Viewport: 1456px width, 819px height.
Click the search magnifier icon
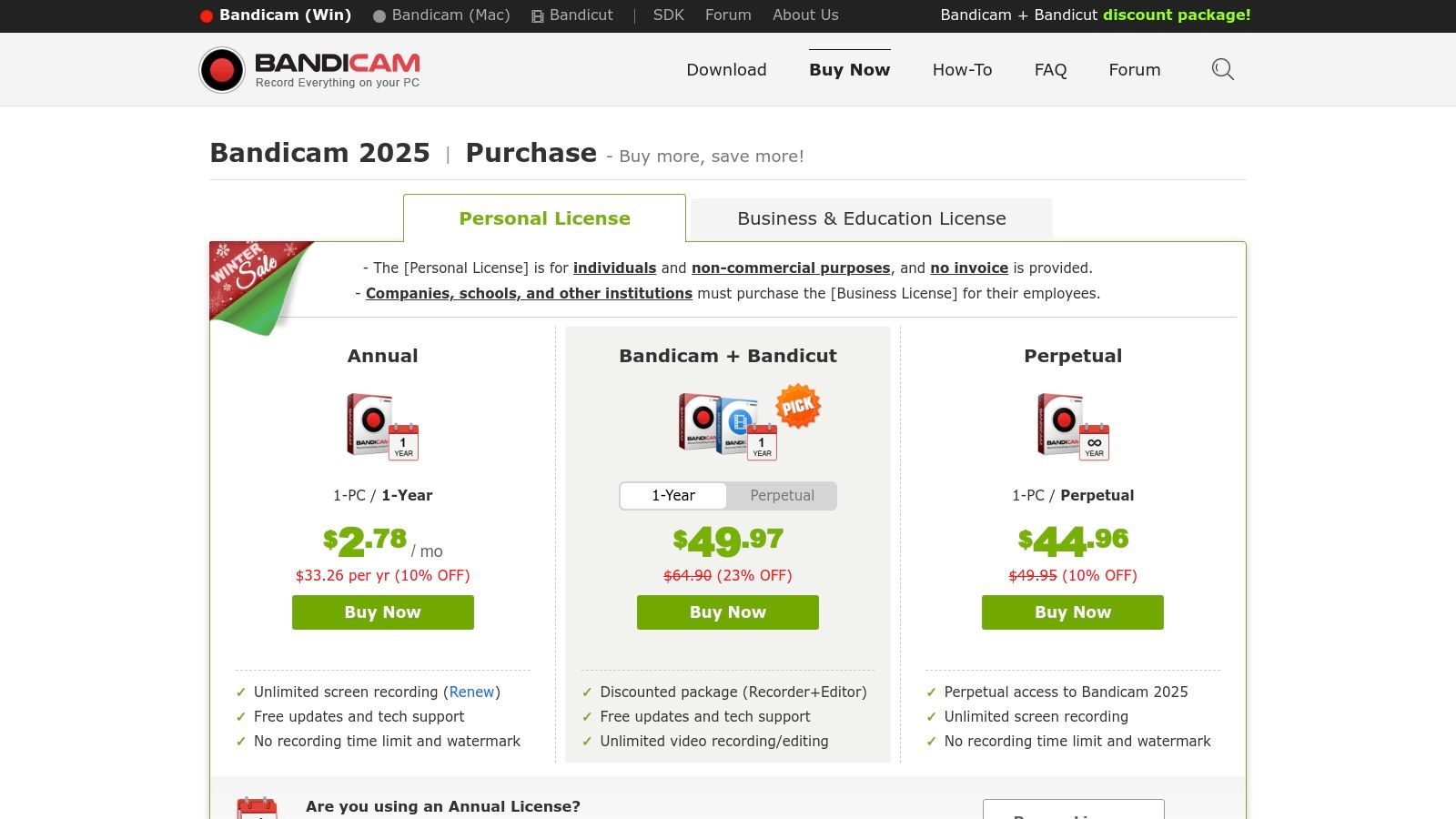(x=1222, y=69)
